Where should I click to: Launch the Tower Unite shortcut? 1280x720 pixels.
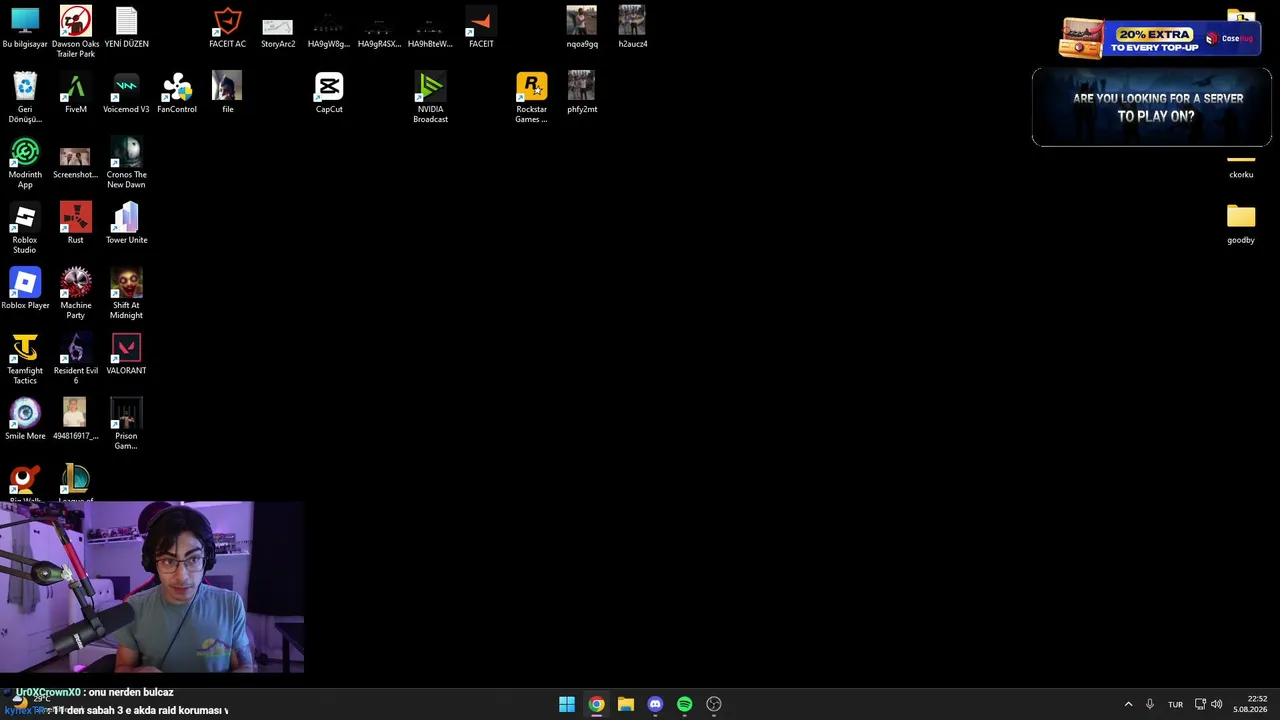point(126,224)
